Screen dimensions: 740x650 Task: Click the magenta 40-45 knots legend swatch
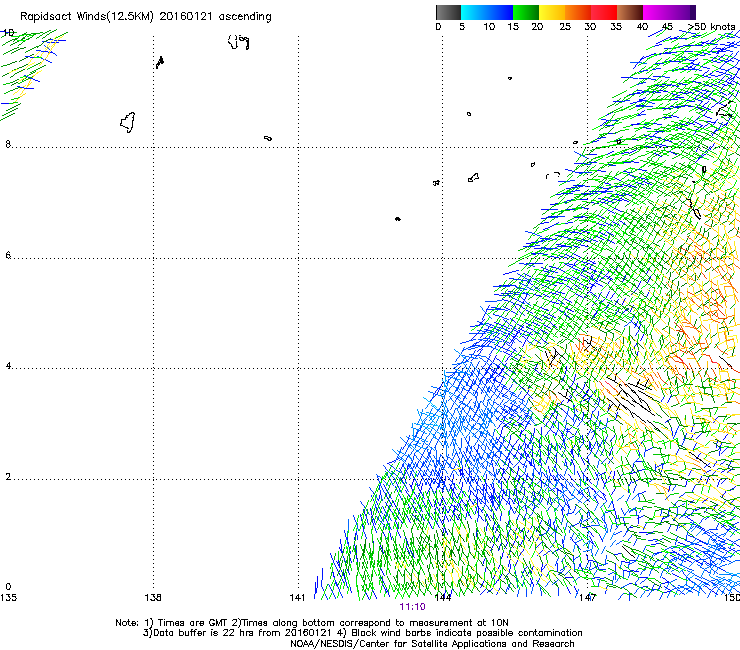(x=656, y=12)
